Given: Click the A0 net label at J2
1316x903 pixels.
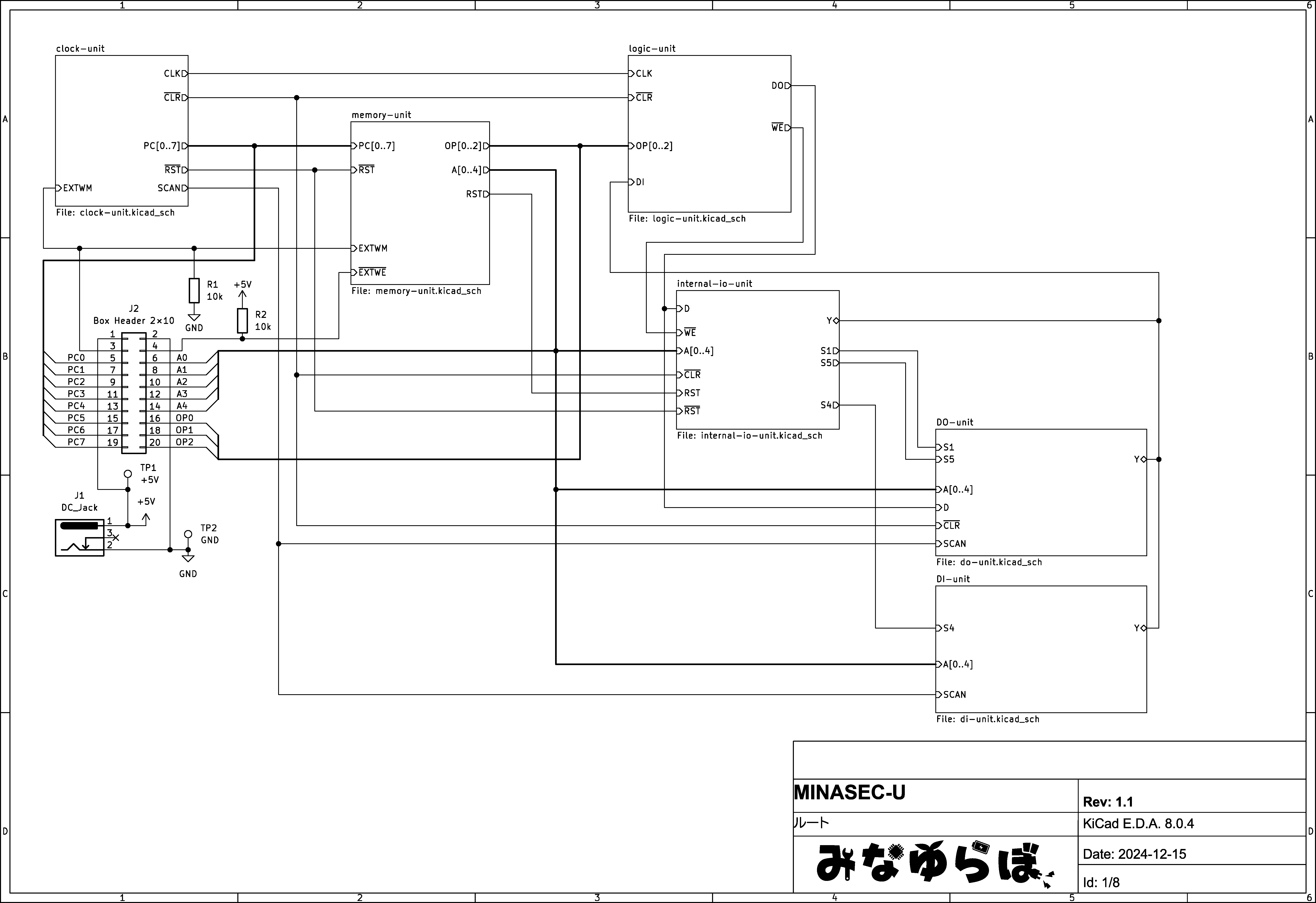Looking at the screenshot, I should pyautogui.click(x=182, y=358).
